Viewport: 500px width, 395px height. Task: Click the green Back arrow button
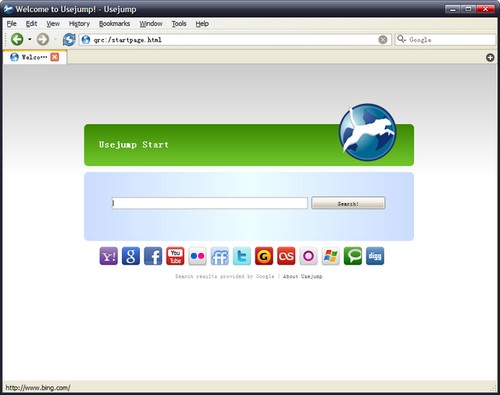17,39
